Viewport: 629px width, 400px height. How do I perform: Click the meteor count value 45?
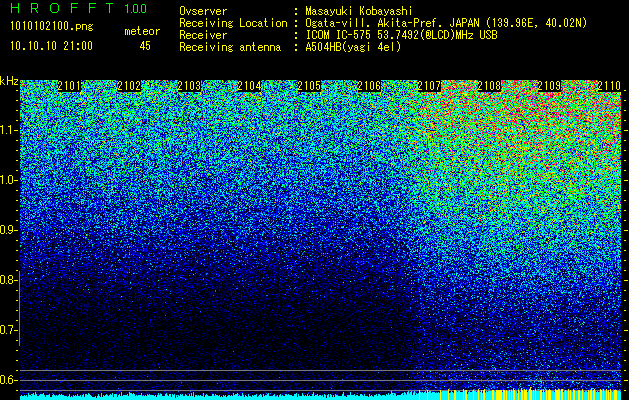(145, 46)
